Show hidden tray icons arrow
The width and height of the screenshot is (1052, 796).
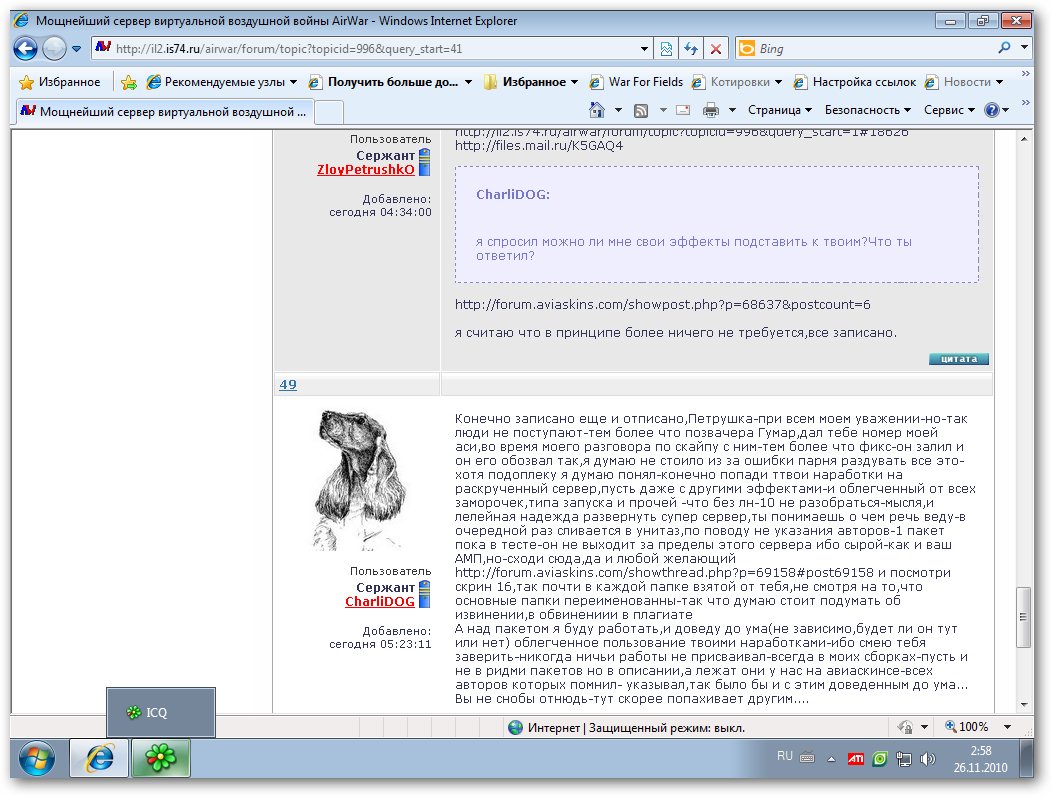coord(831,759)
